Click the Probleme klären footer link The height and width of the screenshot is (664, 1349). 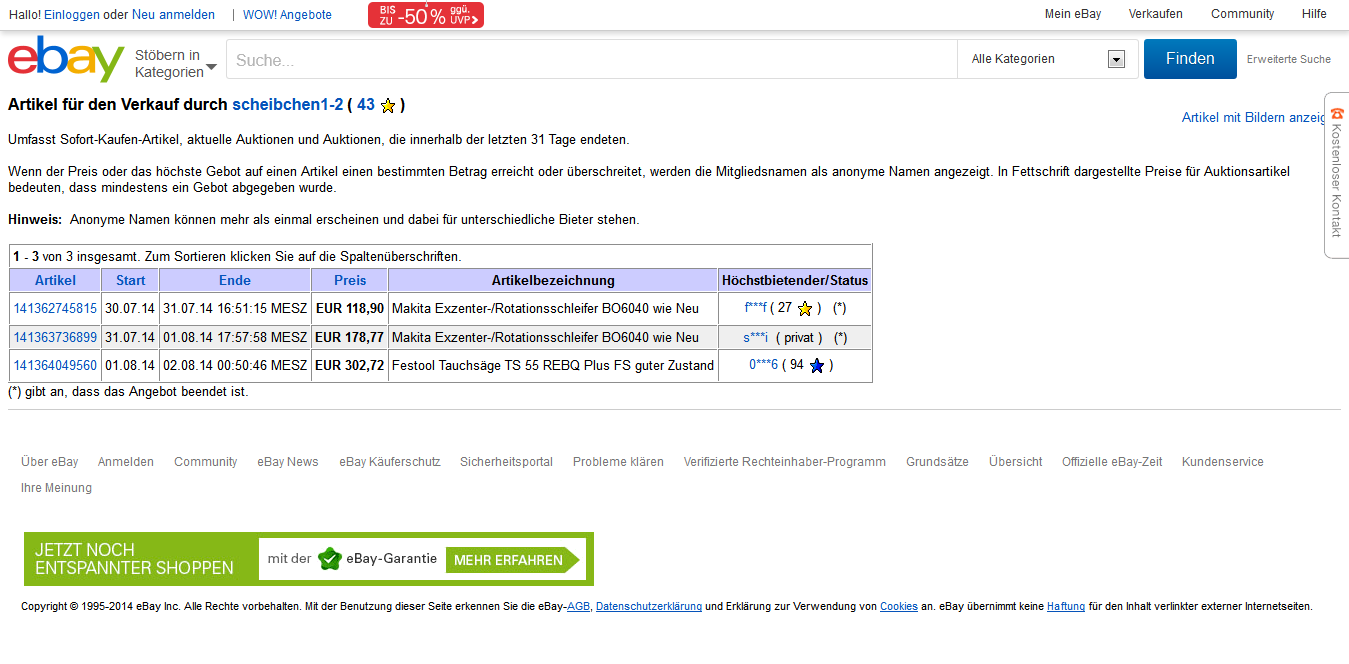618,462
